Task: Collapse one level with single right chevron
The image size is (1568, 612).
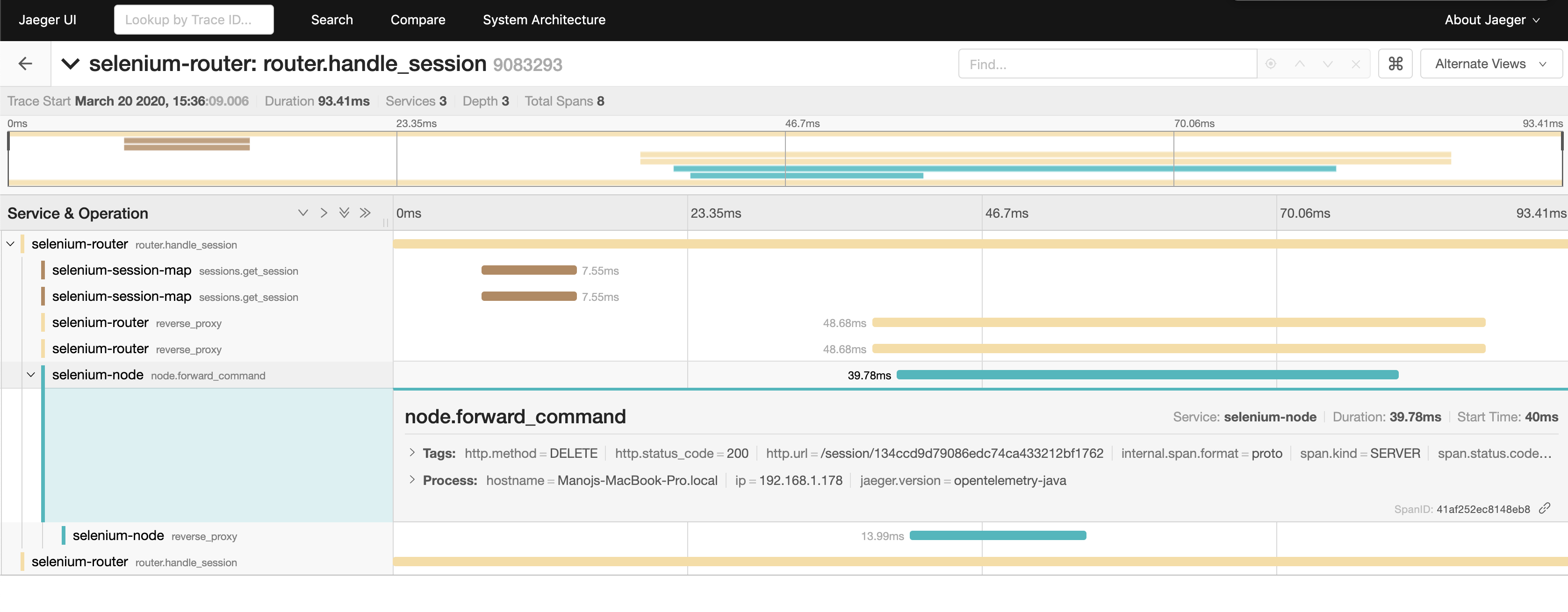Action: (x=323, y=212)
